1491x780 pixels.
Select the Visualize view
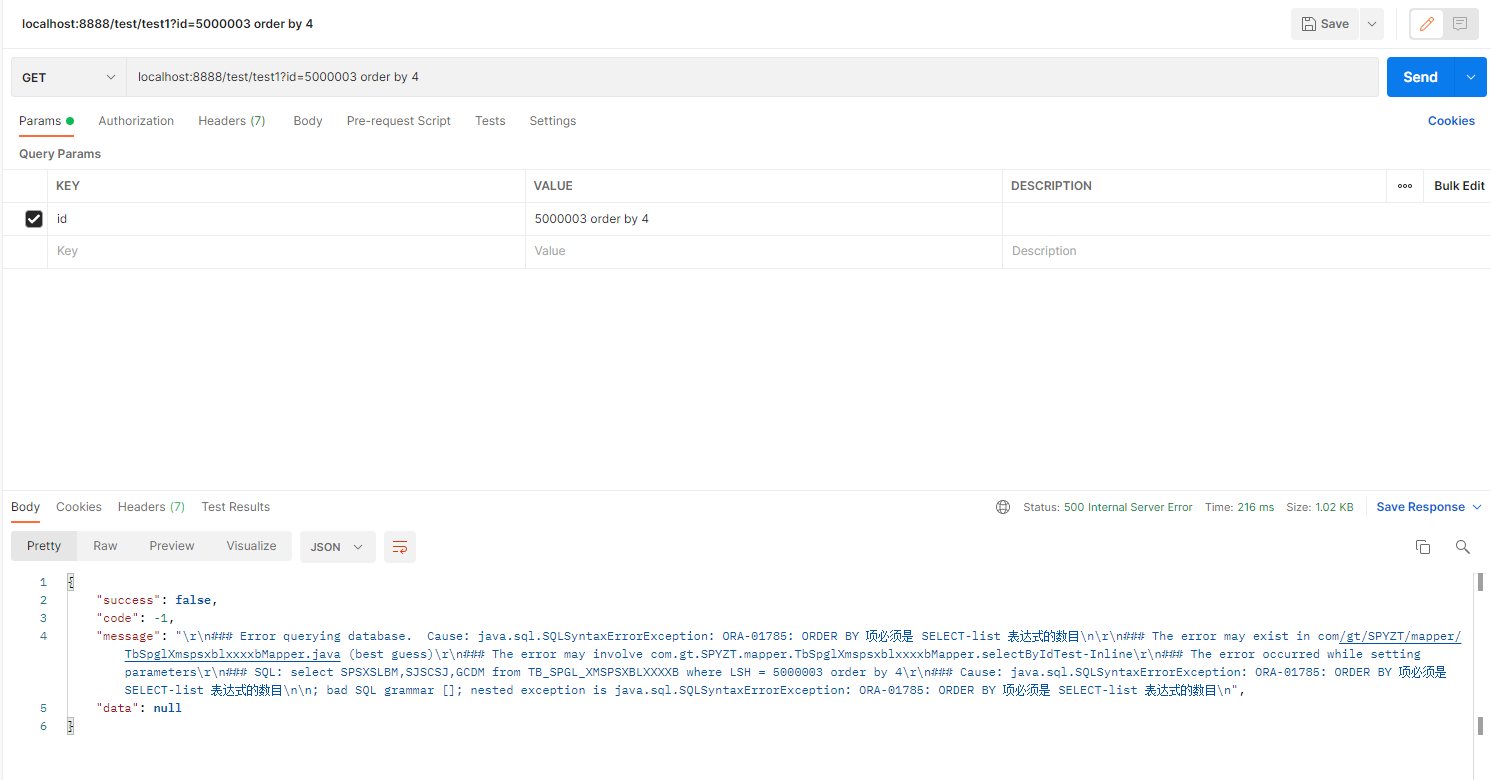pos(251,546)
